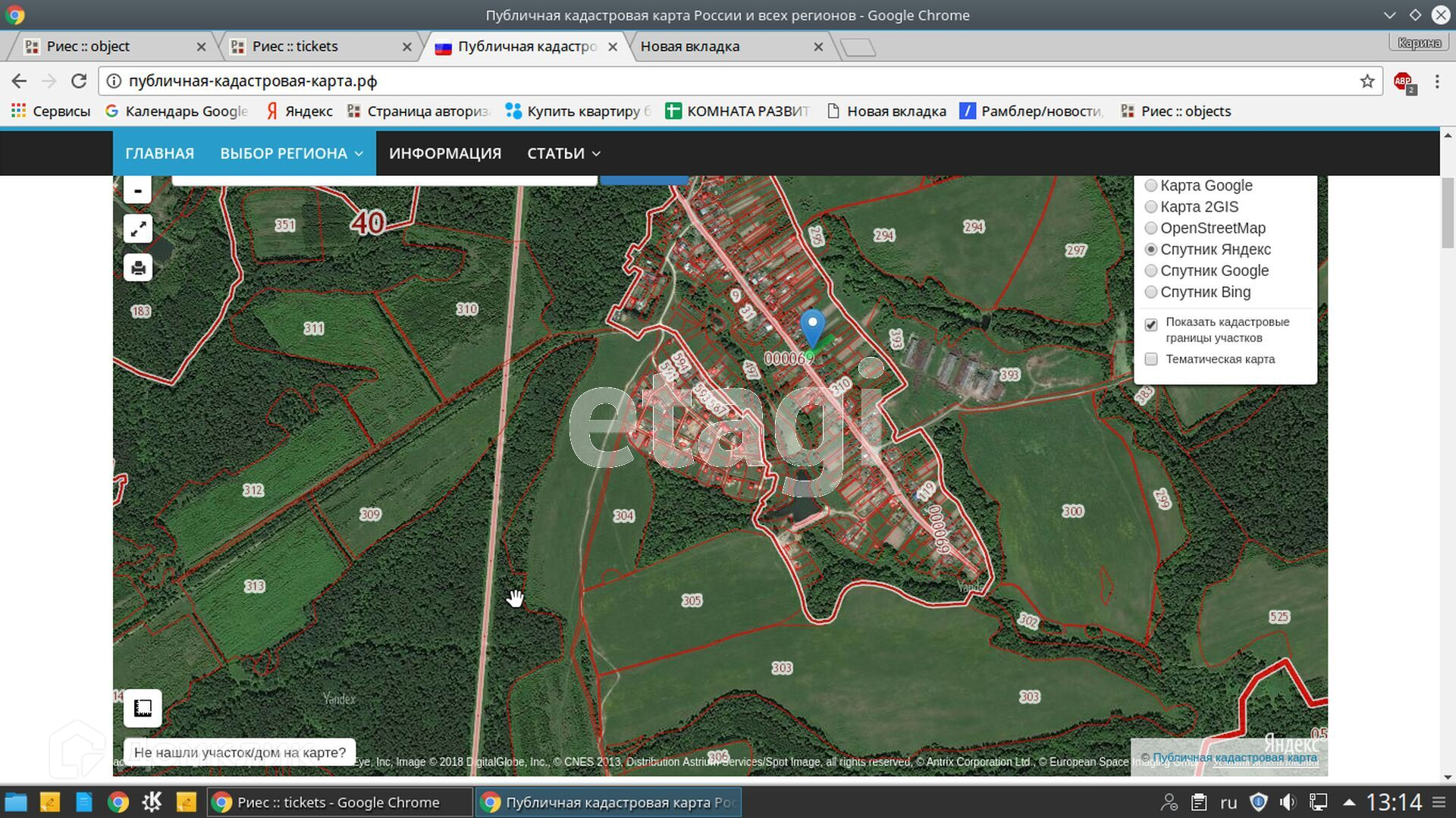
Task: Click the blue location marker pin
Action: 812,328
